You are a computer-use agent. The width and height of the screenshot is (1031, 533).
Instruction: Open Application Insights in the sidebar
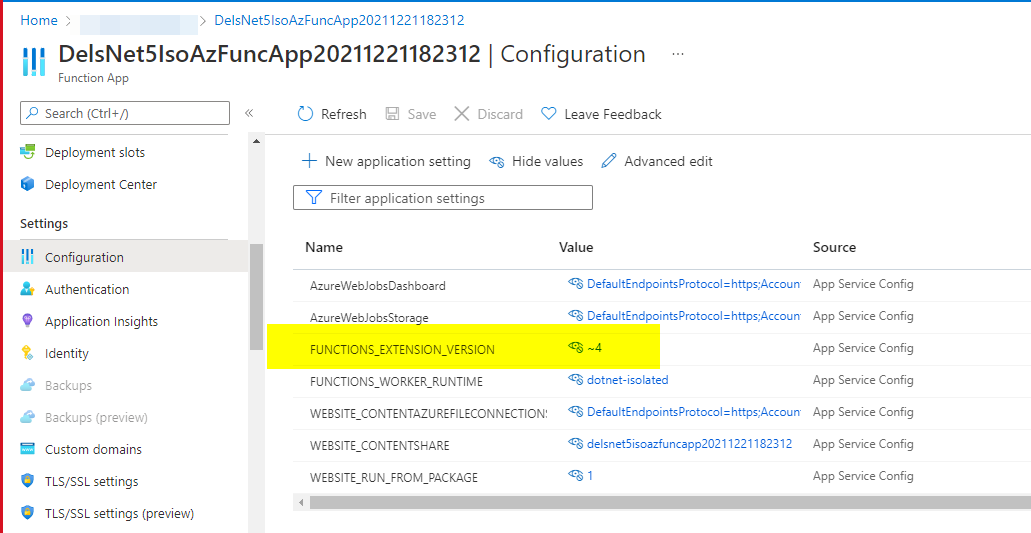[x=101, y=321]
